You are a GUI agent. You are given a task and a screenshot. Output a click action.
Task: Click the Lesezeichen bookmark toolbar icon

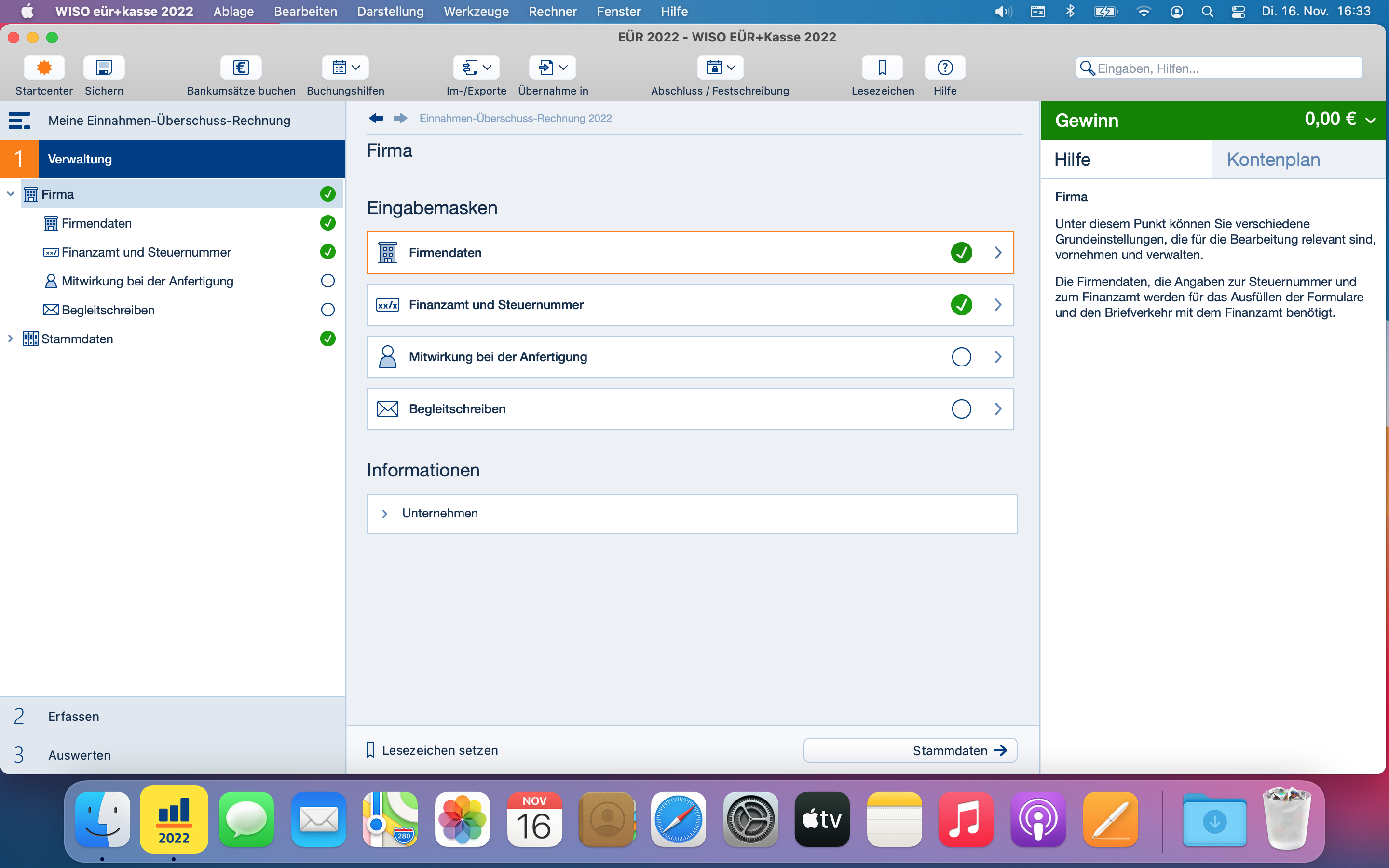[882, 68]
